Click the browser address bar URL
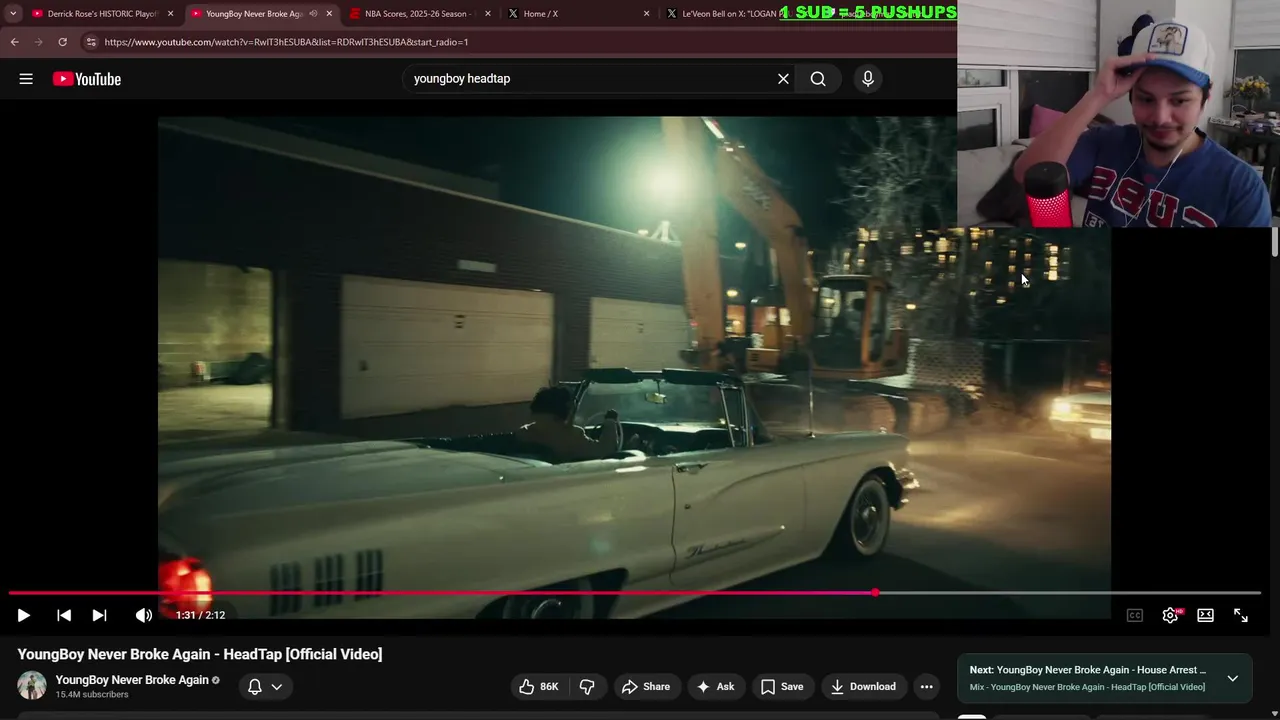The width and height of the screenshot is (1280, 720). (x=286, y=42)
